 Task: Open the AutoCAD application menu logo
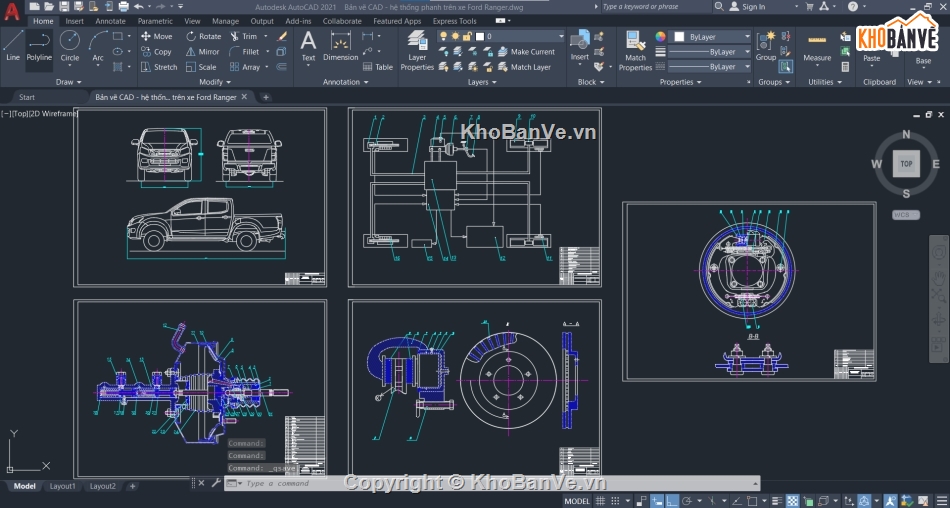coord(12,12)
